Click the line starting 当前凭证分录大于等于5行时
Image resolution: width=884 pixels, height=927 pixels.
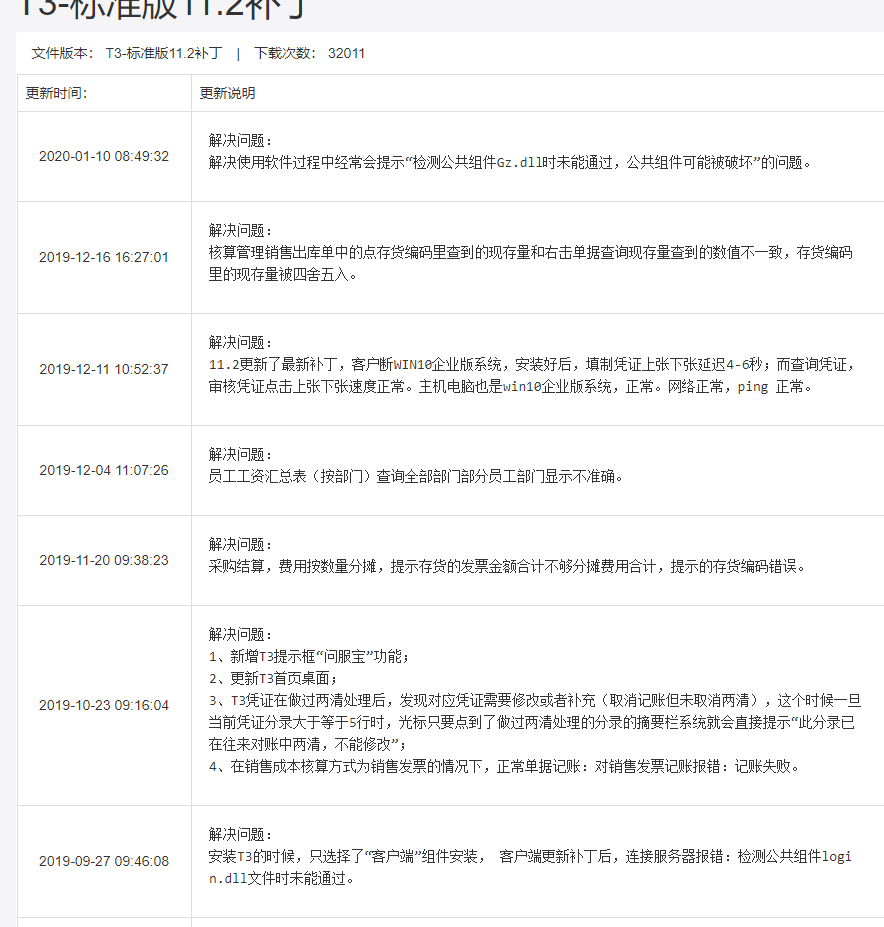point(532,722)
